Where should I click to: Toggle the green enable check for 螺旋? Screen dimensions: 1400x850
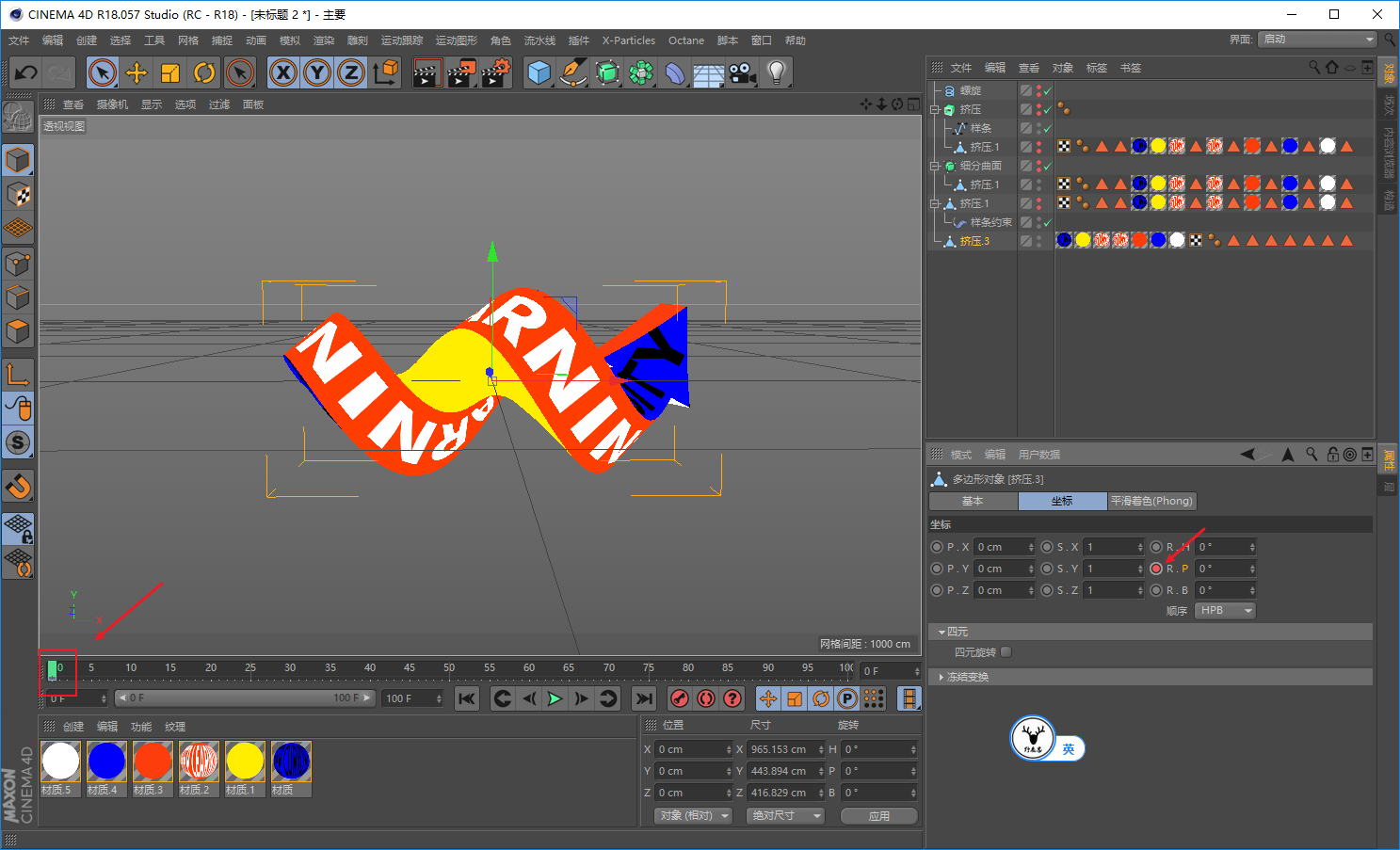pyautogui.click(x=1047, y=91)
